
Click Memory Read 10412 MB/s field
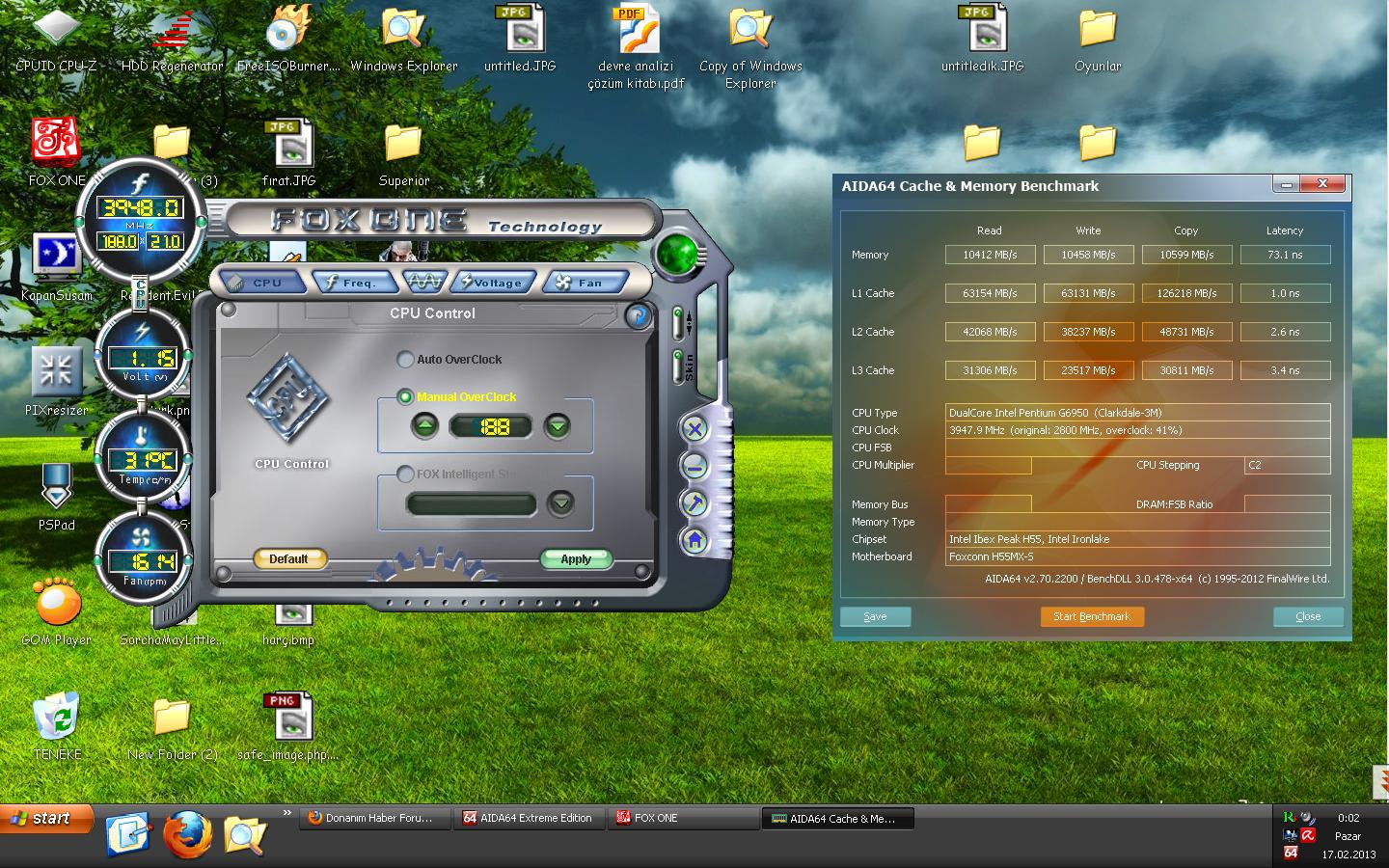click(990, 255)
